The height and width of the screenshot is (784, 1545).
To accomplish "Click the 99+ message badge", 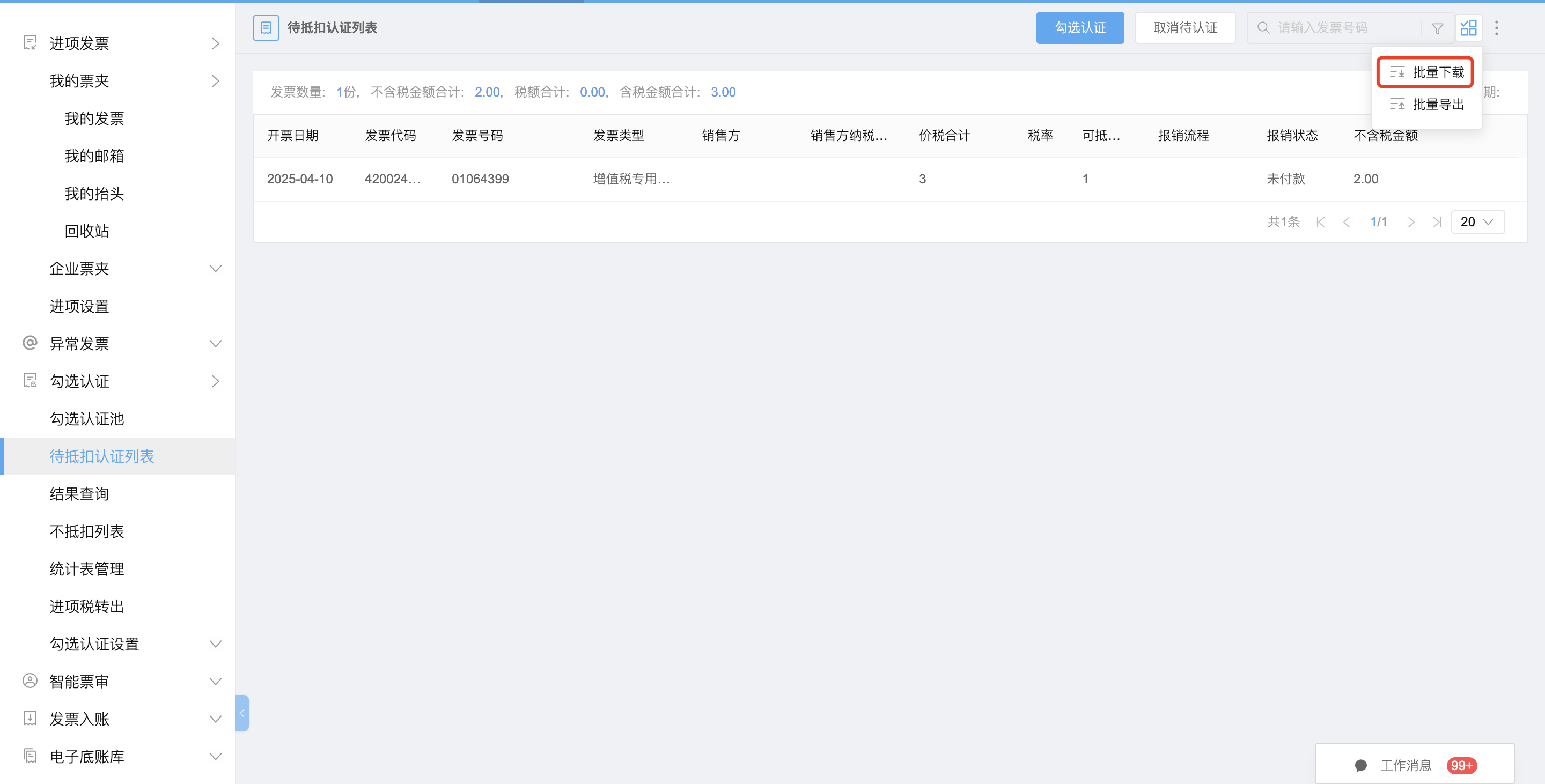I will click(1462, 765).
